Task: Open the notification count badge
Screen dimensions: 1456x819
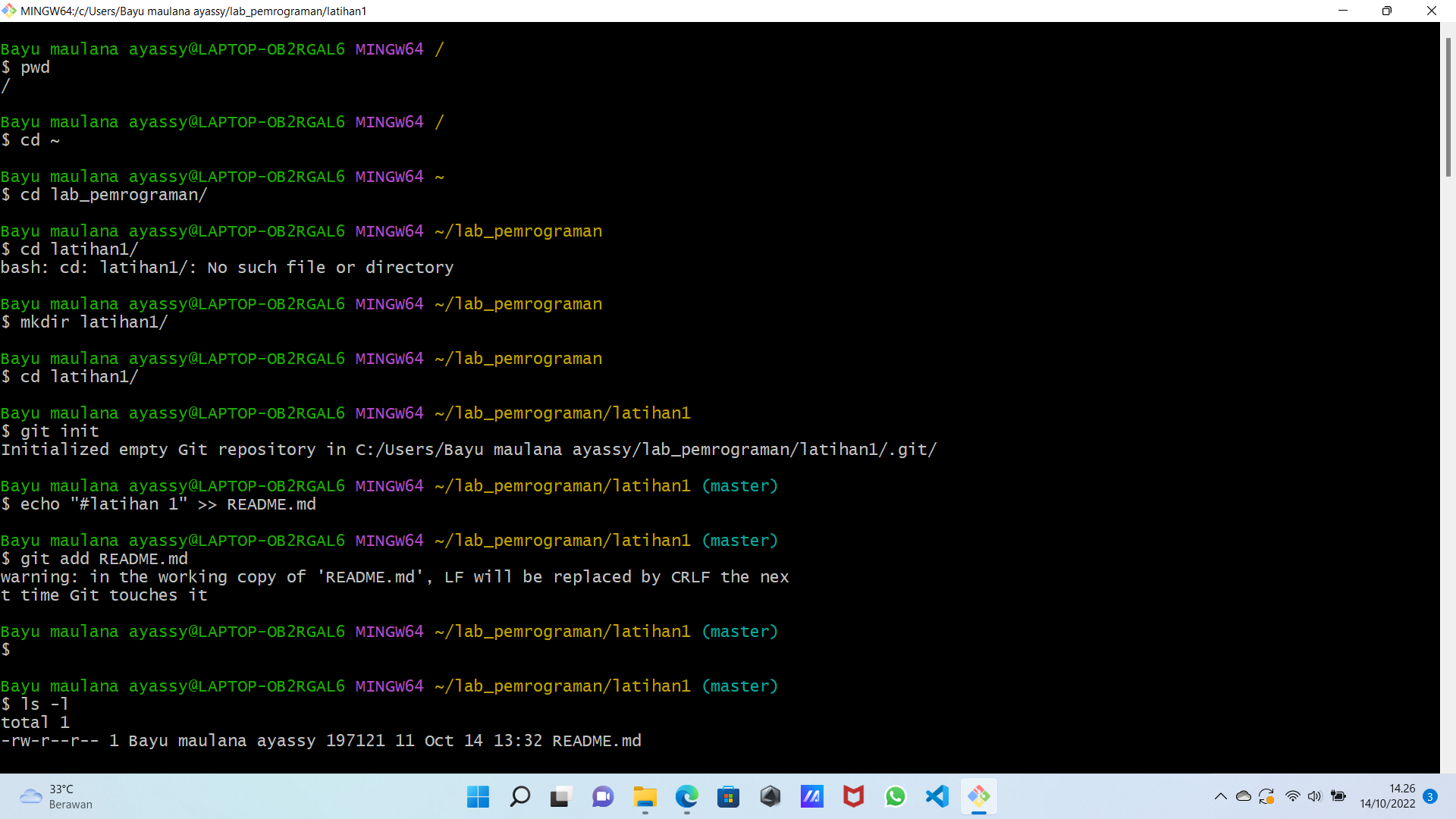Action: [1430, 796]
